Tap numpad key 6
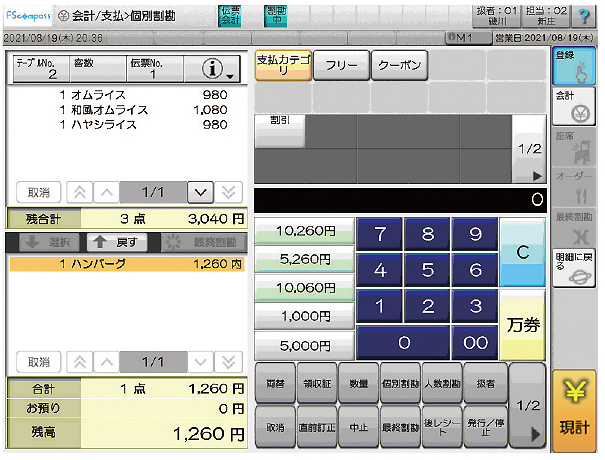The image size is (605, 460). point(475,270)
